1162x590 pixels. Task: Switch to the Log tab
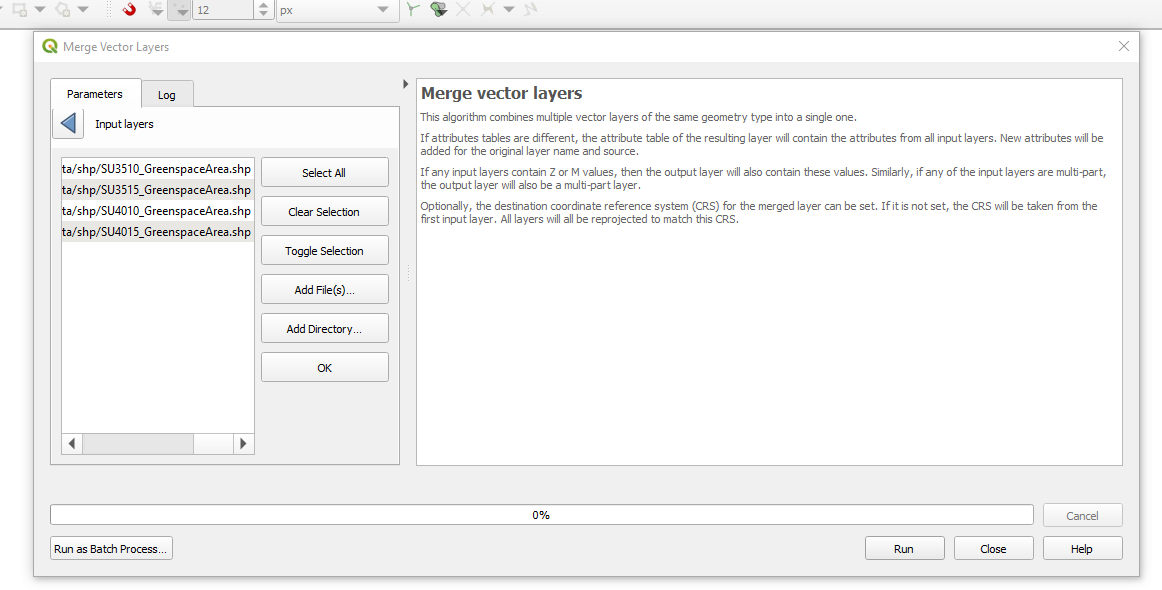pos(167,94)
